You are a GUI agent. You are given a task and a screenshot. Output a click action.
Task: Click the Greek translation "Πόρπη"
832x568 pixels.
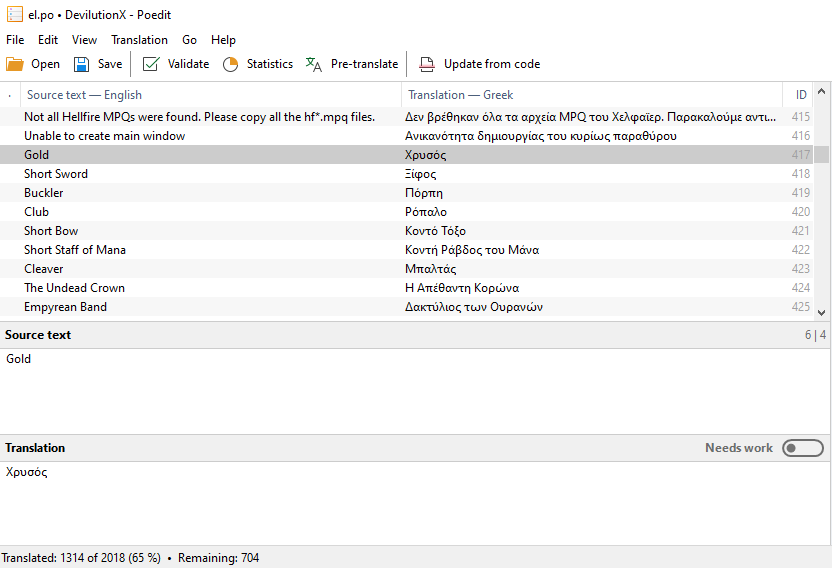[423, 193]
